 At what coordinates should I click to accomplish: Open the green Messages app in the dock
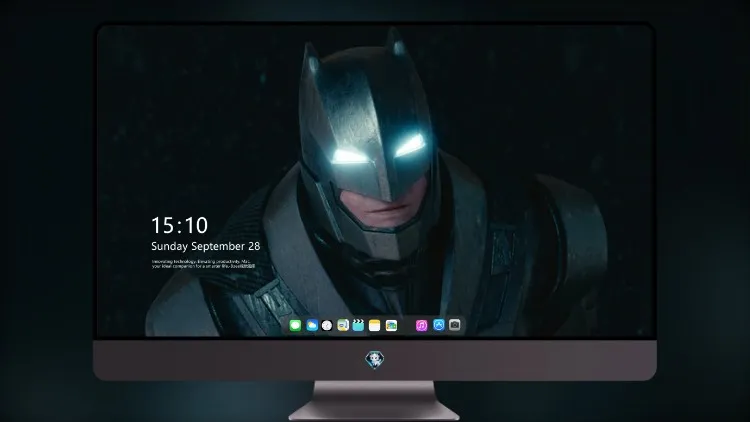pyautogui.click(x=295, y=325)
